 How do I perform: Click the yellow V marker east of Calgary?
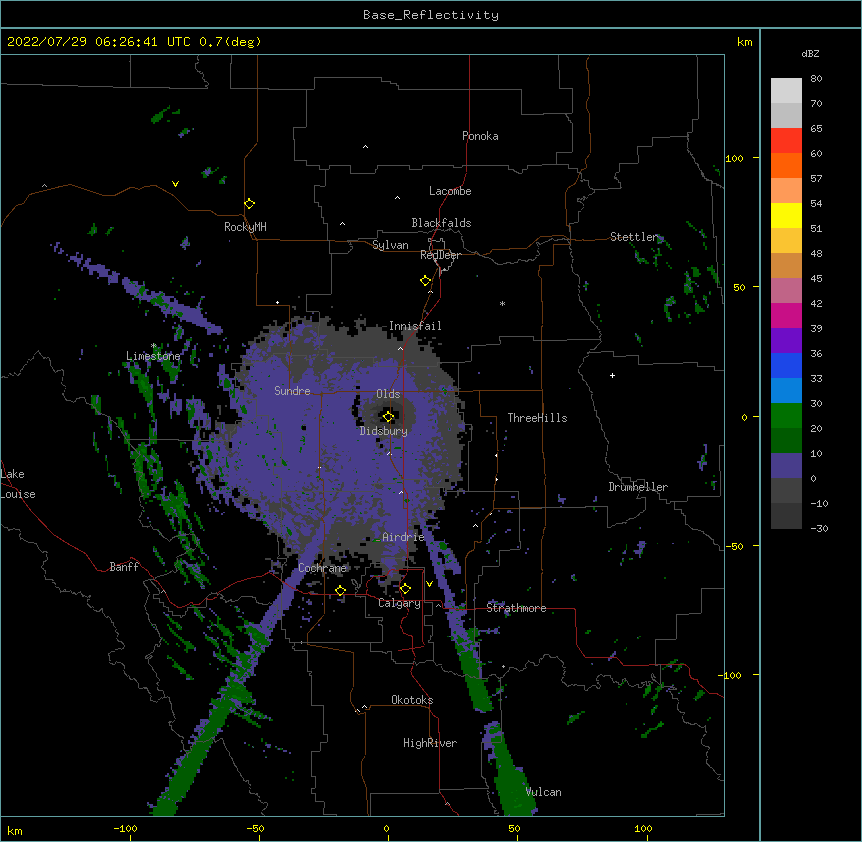point(429,584)
